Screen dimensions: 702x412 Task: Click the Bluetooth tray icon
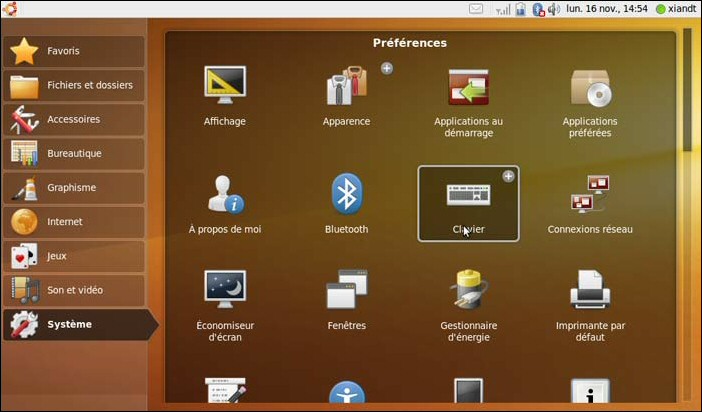coord(538,9)
